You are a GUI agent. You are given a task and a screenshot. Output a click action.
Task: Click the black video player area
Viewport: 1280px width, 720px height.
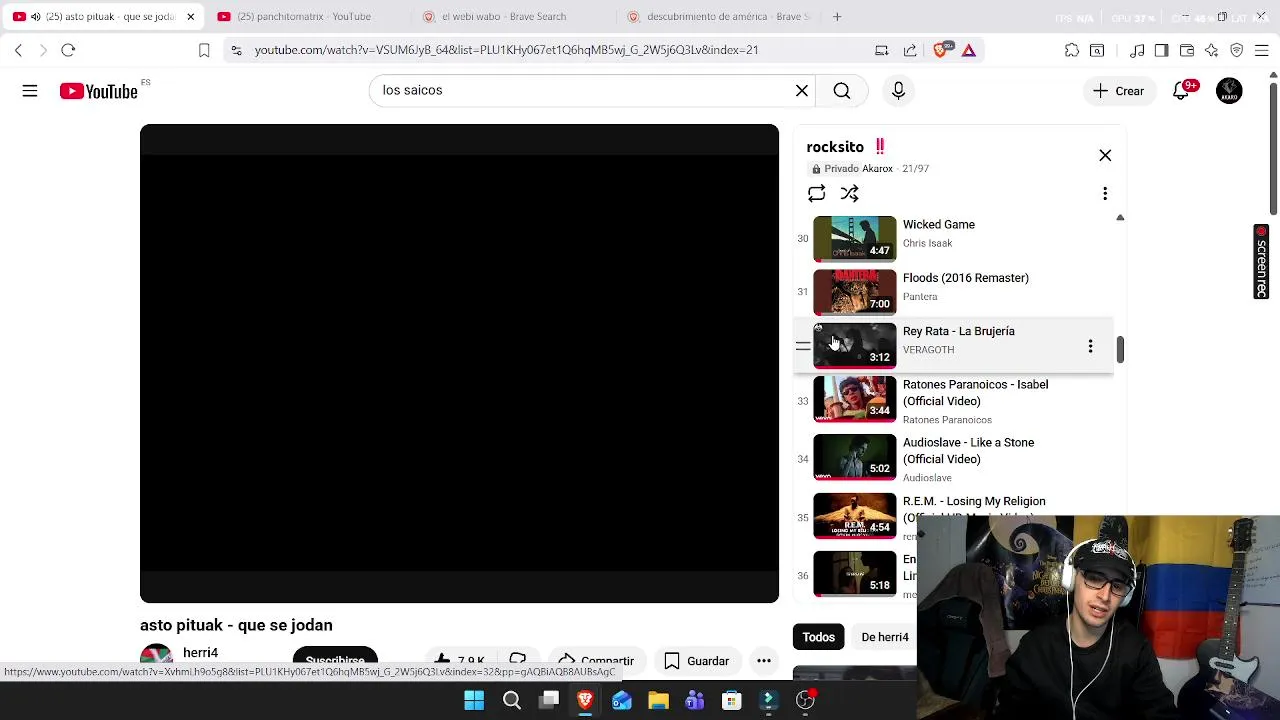click(459, 364)
